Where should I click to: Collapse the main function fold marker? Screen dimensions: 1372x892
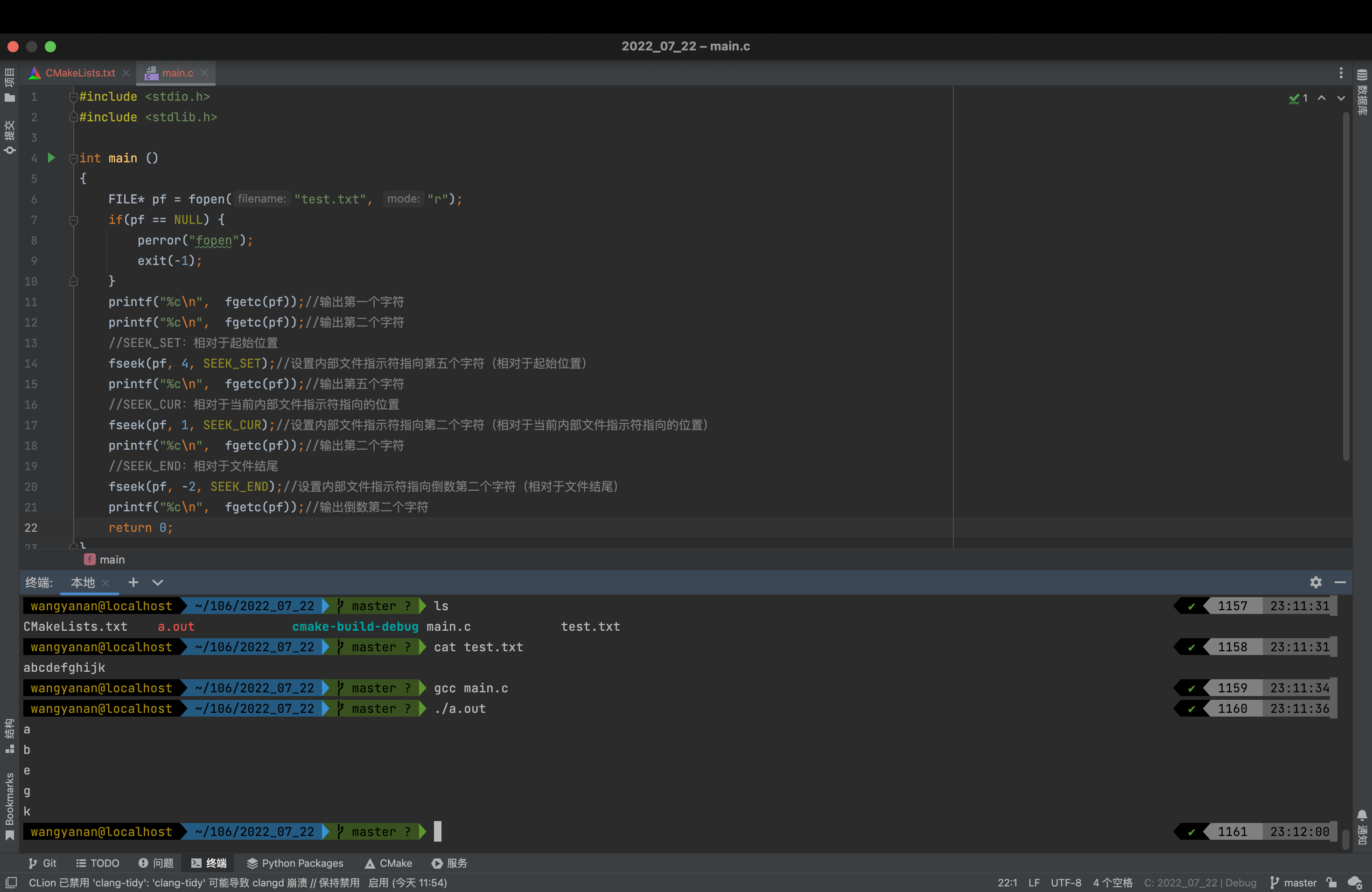(x=73, y=158)
